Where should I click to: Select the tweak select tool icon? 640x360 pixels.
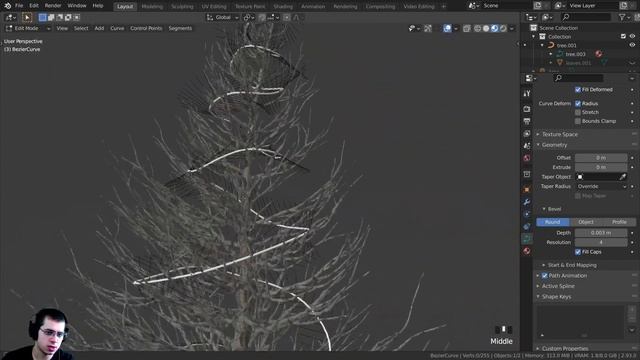point(27,18)
